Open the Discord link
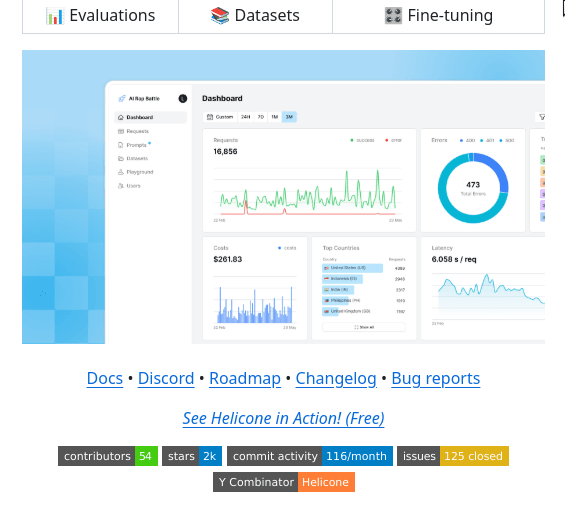 pyautogui.click(x=166, y=378)
